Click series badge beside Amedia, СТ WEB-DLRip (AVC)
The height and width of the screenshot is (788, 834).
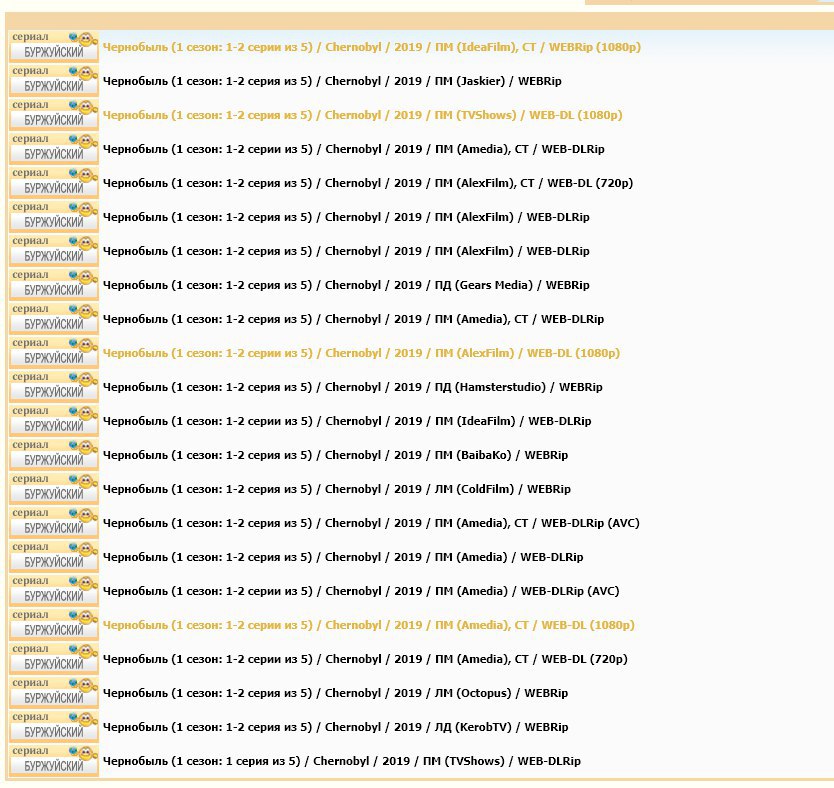click(54, 523)
